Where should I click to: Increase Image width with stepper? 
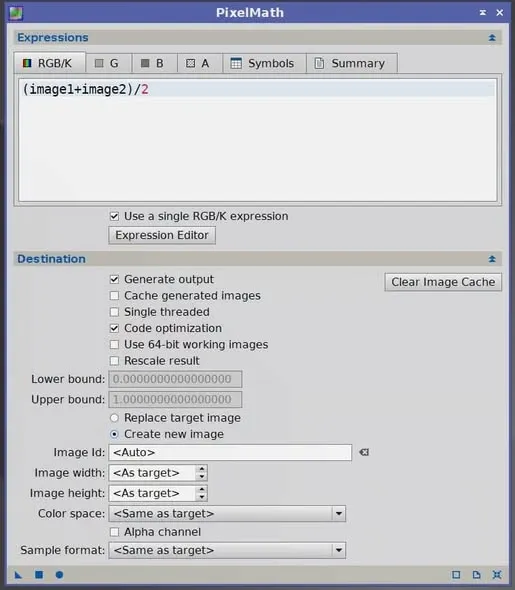pos(202,469)
